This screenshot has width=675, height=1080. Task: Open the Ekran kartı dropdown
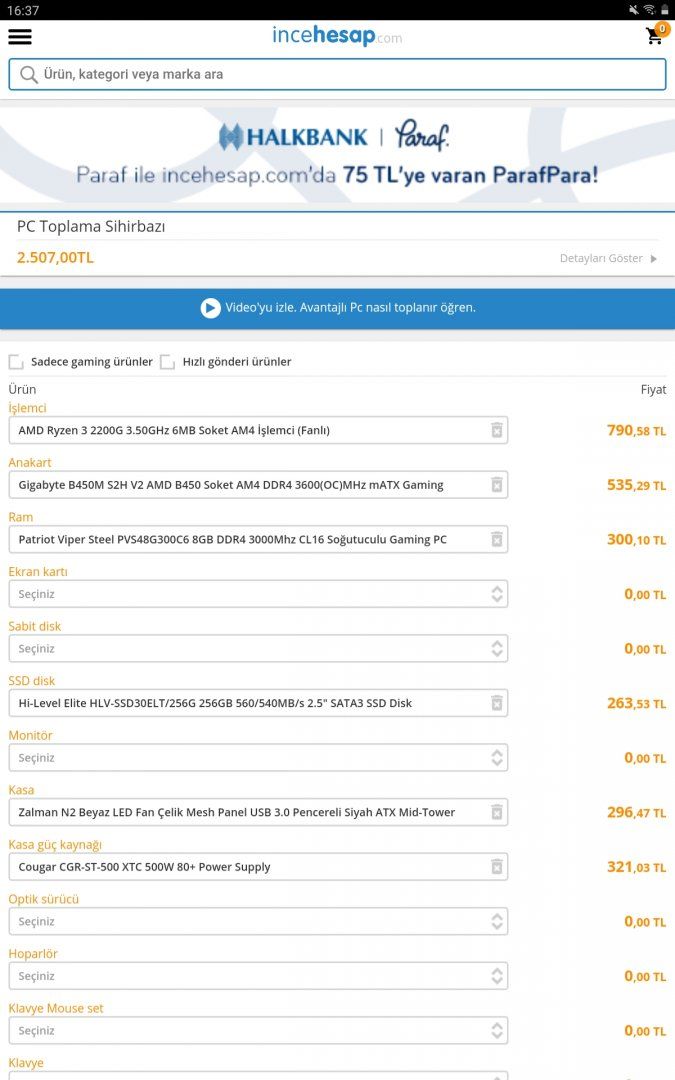click(258, 594)
